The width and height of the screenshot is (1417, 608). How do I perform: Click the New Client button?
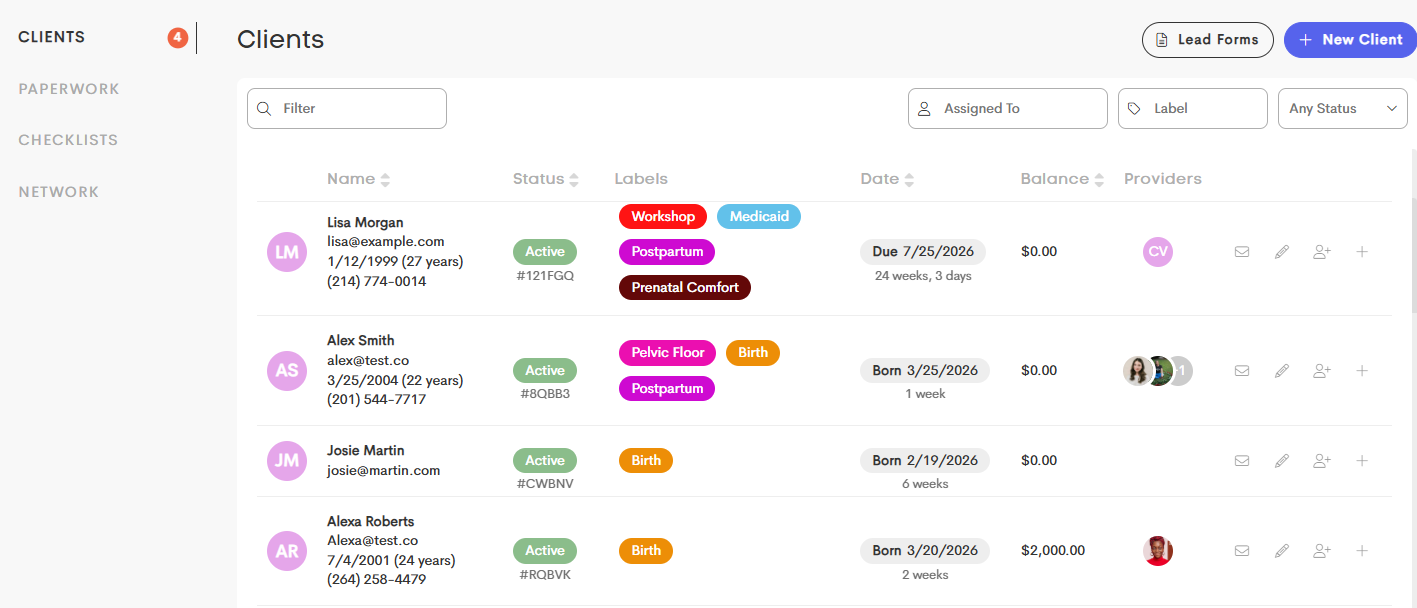click(1350, 40)
